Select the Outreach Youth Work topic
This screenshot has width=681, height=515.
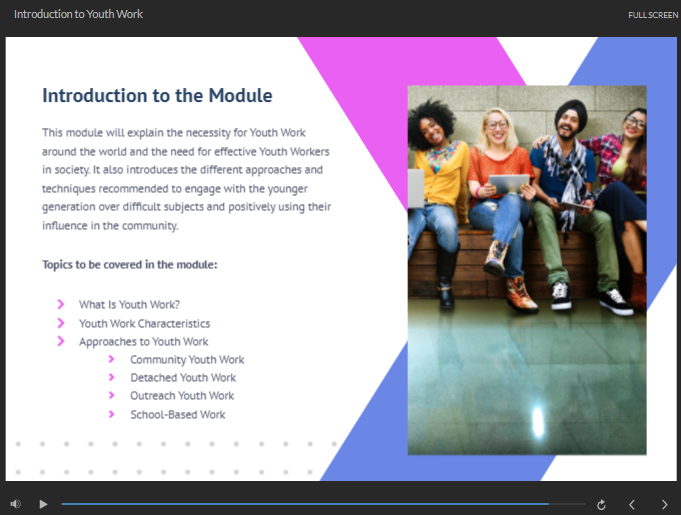pyautogui.click(x=182, y=396)
